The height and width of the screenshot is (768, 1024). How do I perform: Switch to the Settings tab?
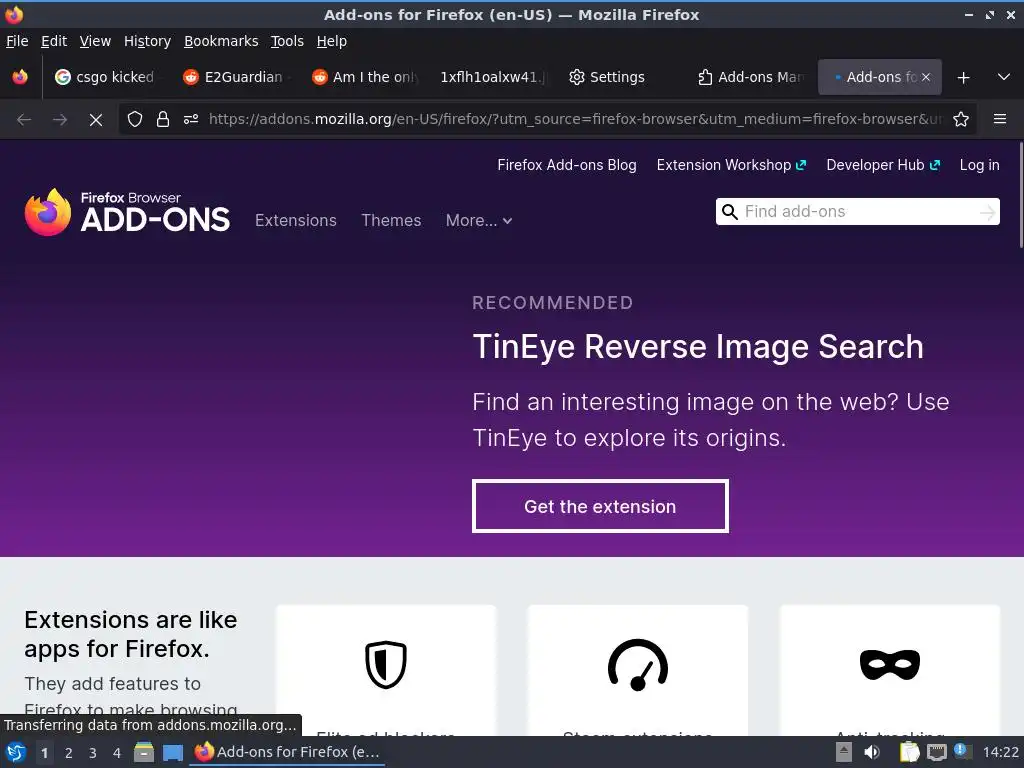tap(619, 77)
